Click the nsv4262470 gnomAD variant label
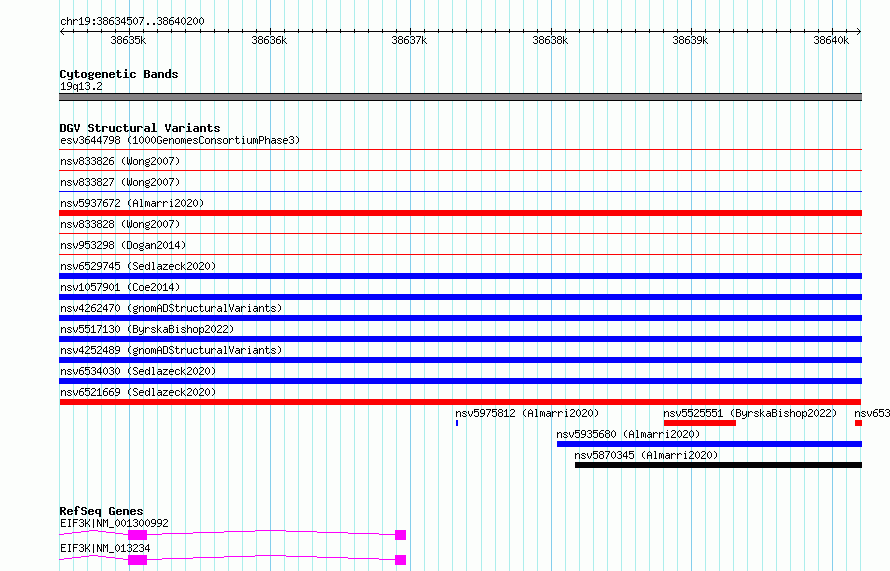The image size is (890, 571). 171,308
